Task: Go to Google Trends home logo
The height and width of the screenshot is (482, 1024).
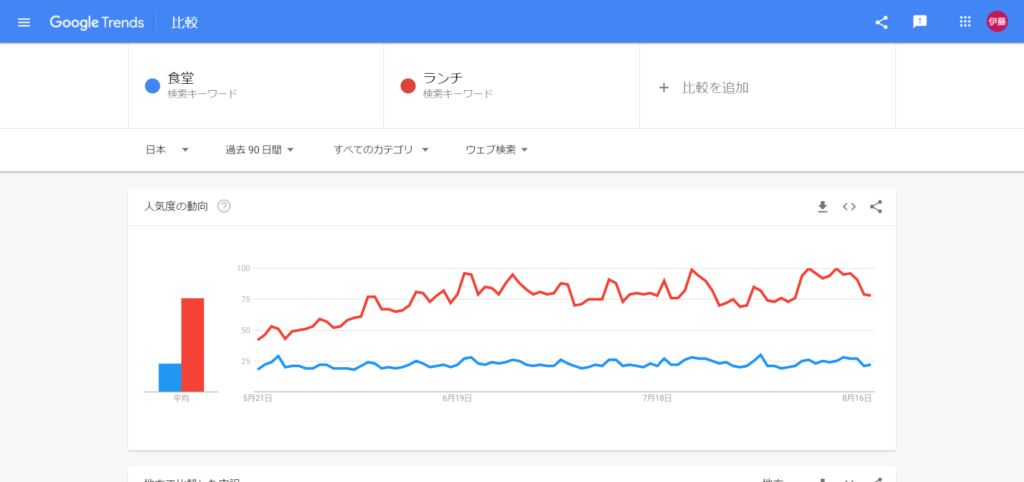Action: click(x=97, y=22)
